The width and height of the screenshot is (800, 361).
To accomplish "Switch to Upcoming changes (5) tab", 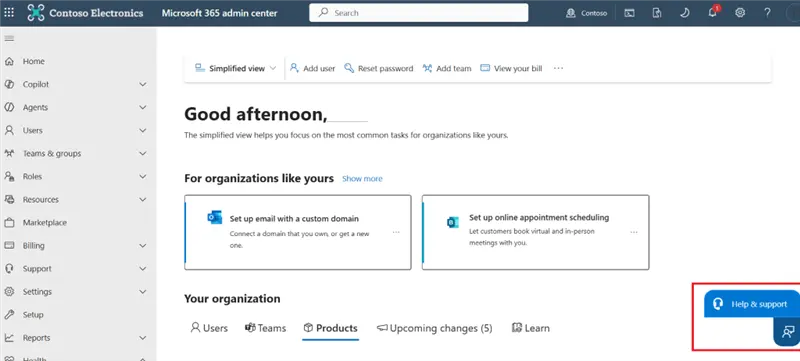I will click(x=435, y=328).
